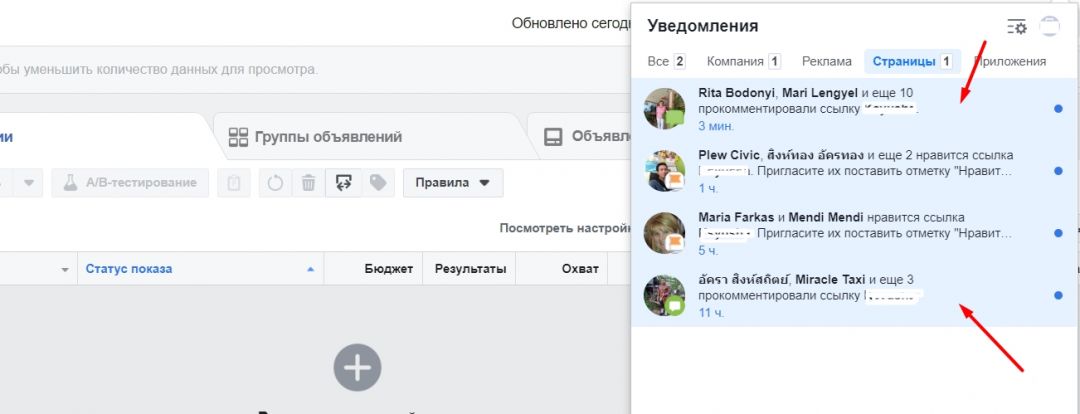Click the '5 ч.' timestamp

pos(708,251)
